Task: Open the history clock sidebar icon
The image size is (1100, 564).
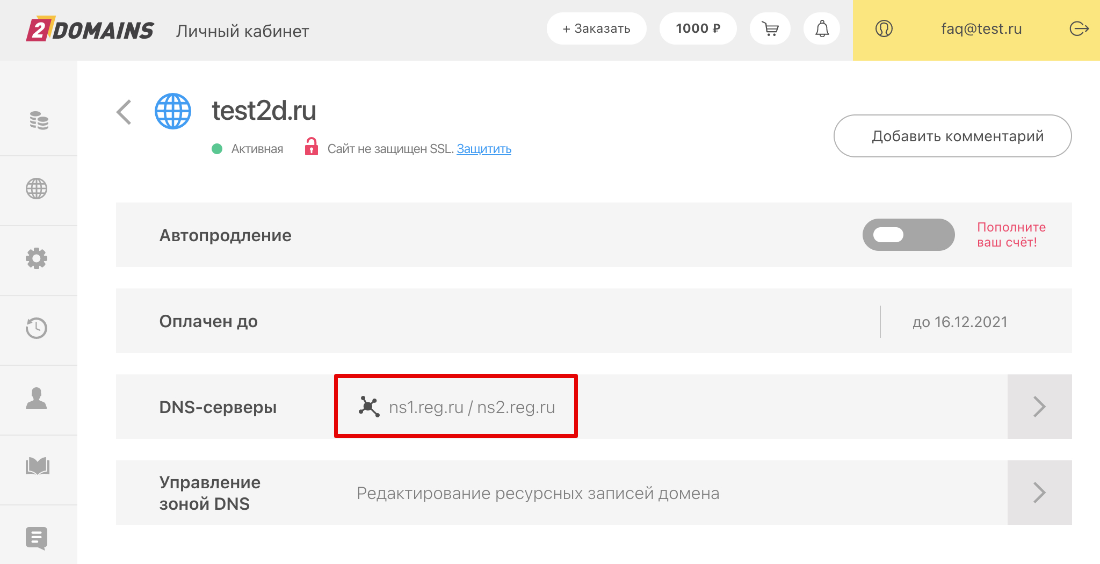Action: coord(37,327)
